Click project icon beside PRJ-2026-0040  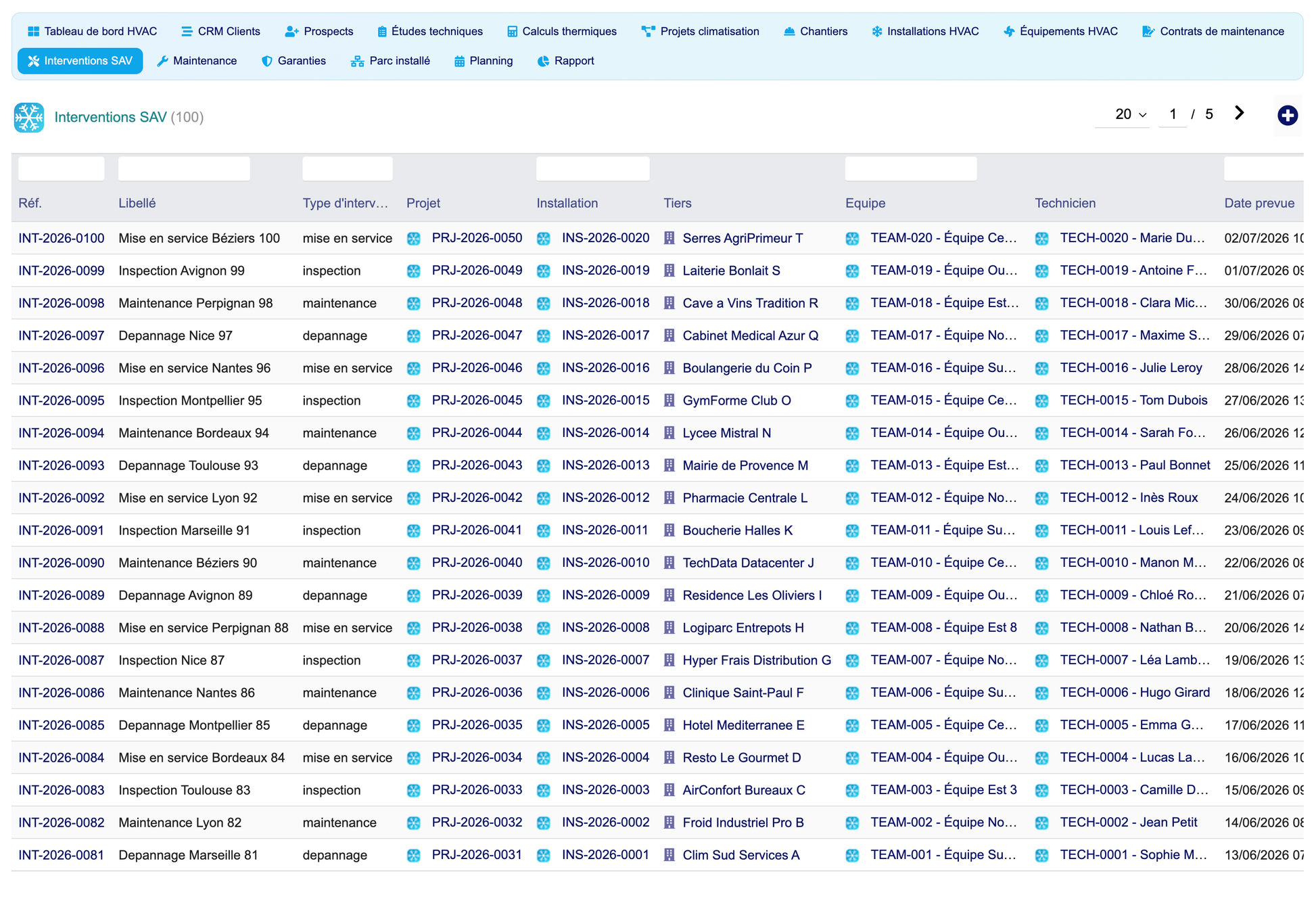(414, 563)
